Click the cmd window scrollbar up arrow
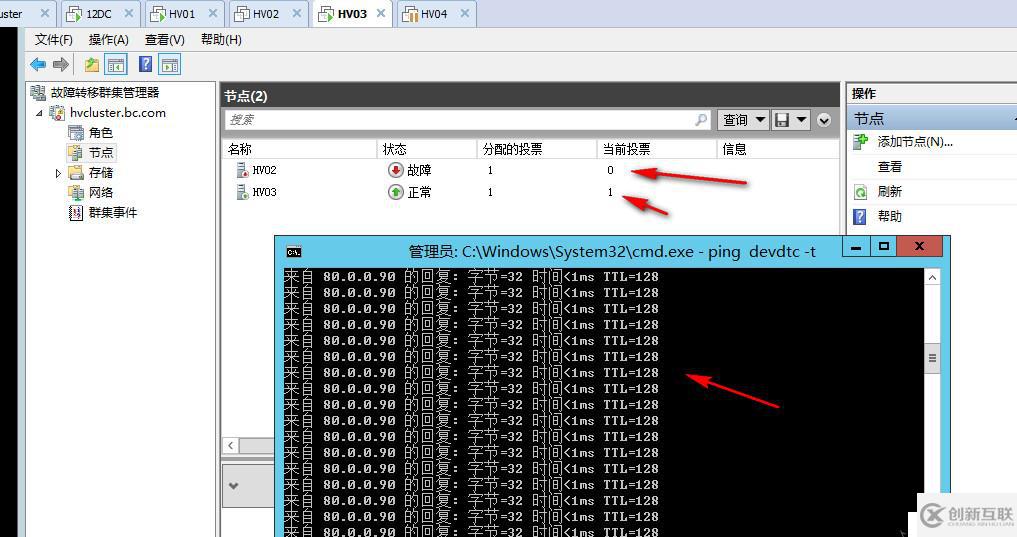This screenshot has height=537, width=1017. (x=932, y=278)
